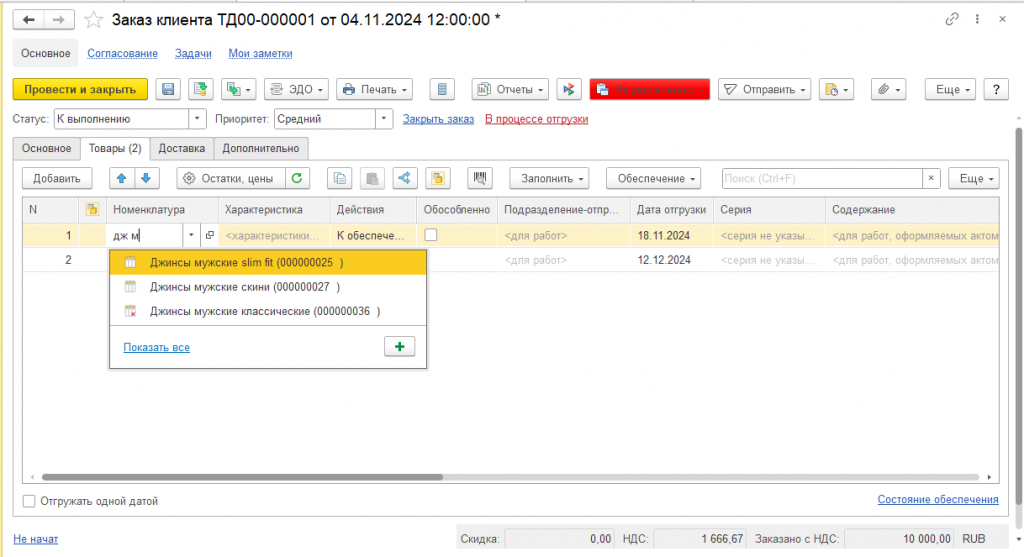Open help with the question mark button
This screenshot has width=1024, height=557.
tap(996, 89)
